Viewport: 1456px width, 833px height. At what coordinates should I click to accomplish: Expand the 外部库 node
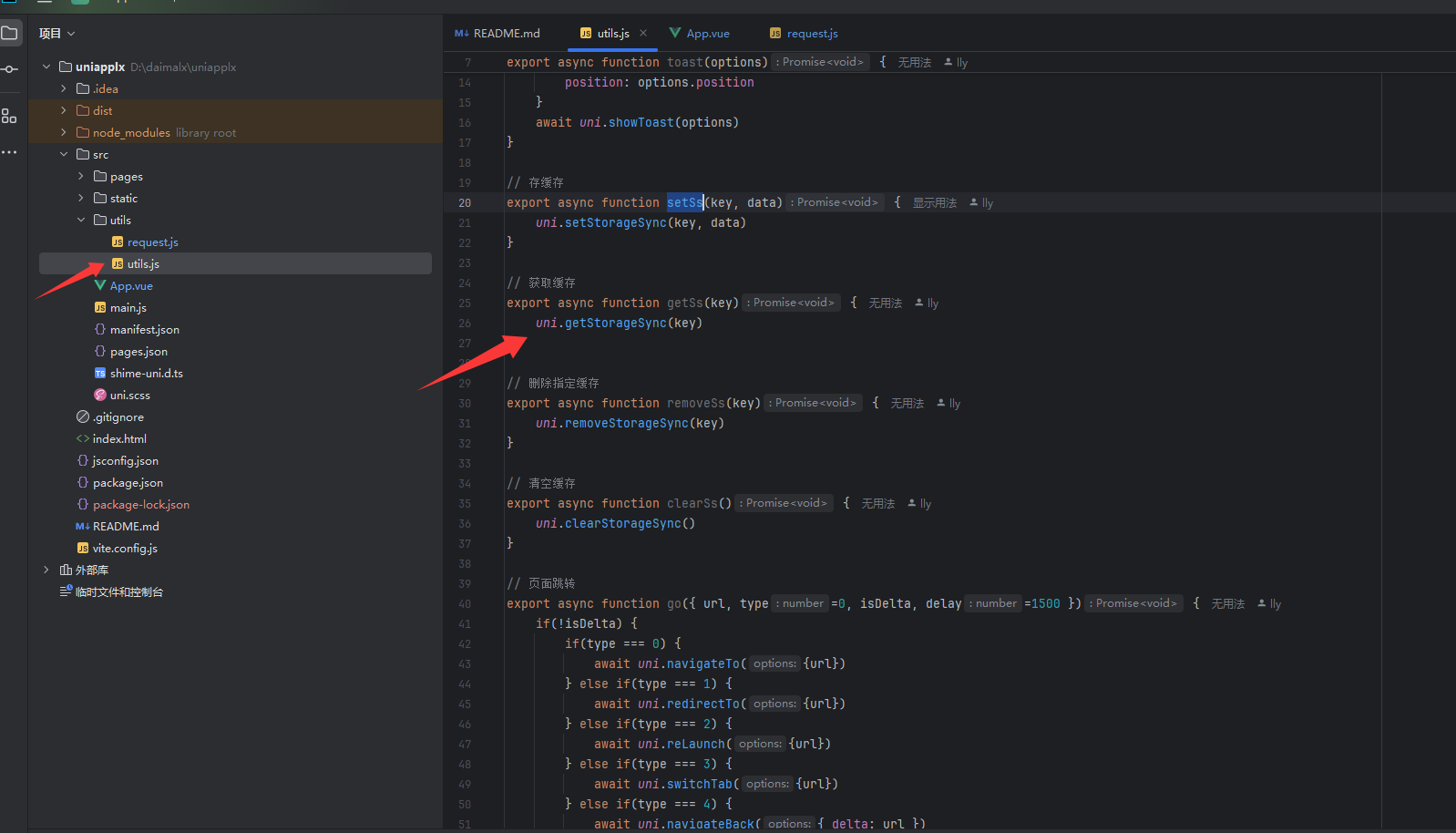[x=46, y=570]
